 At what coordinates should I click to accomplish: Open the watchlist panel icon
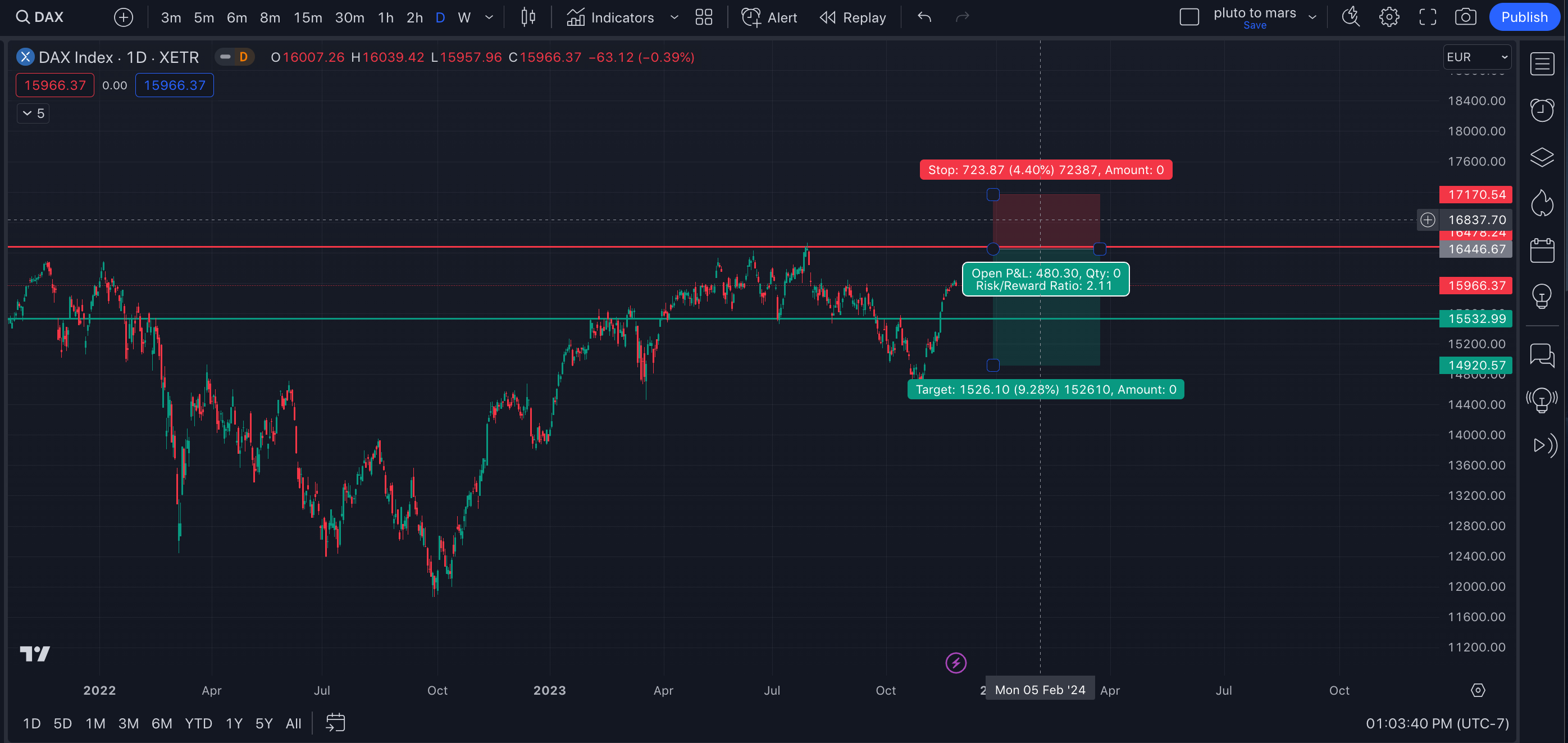[x=1542, y=64]
